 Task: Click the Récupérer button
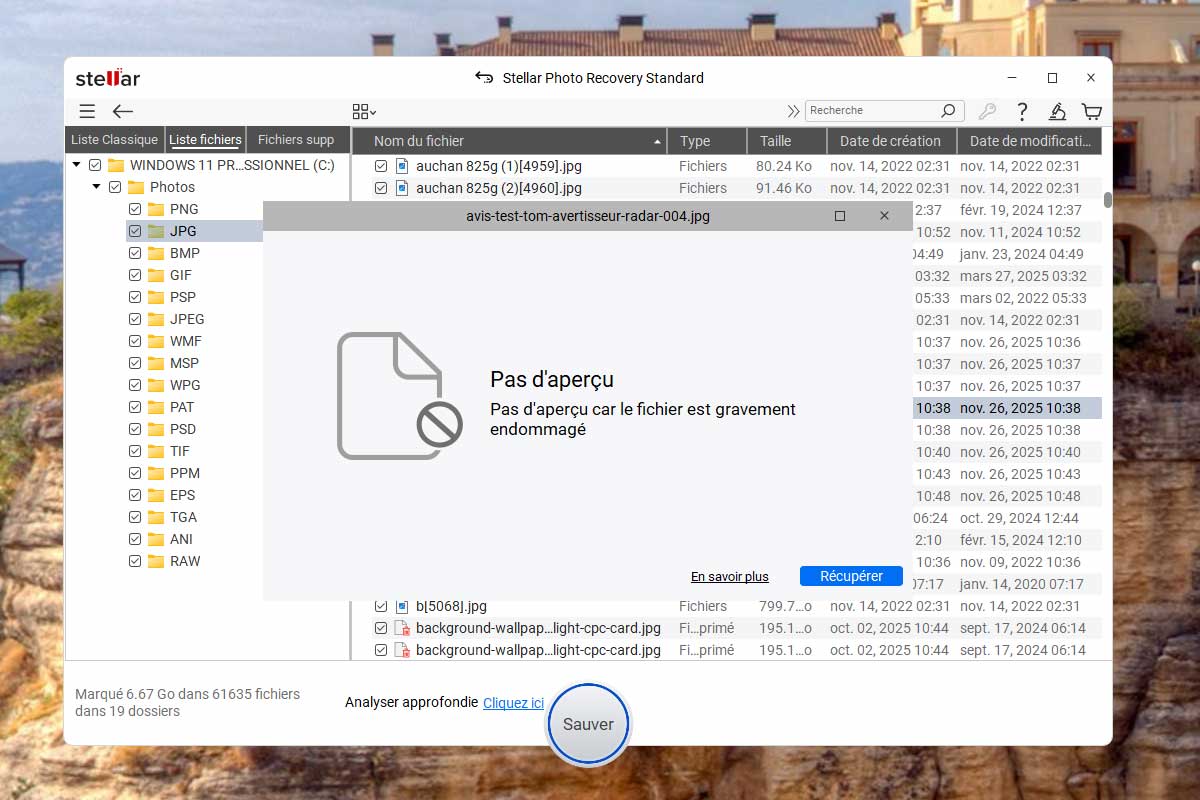coord(851,576)
